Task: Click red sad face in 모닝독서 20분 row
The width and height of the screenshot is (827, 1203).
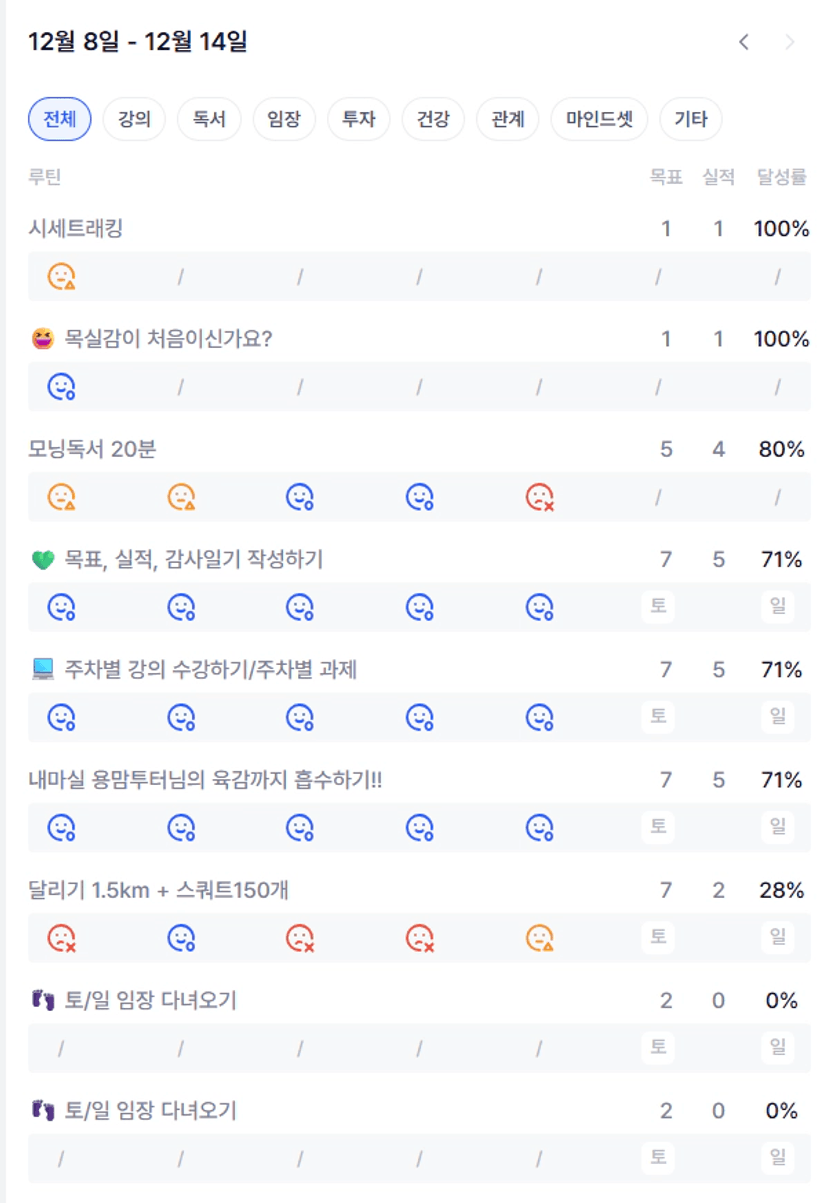Action: tap(540, 496)
